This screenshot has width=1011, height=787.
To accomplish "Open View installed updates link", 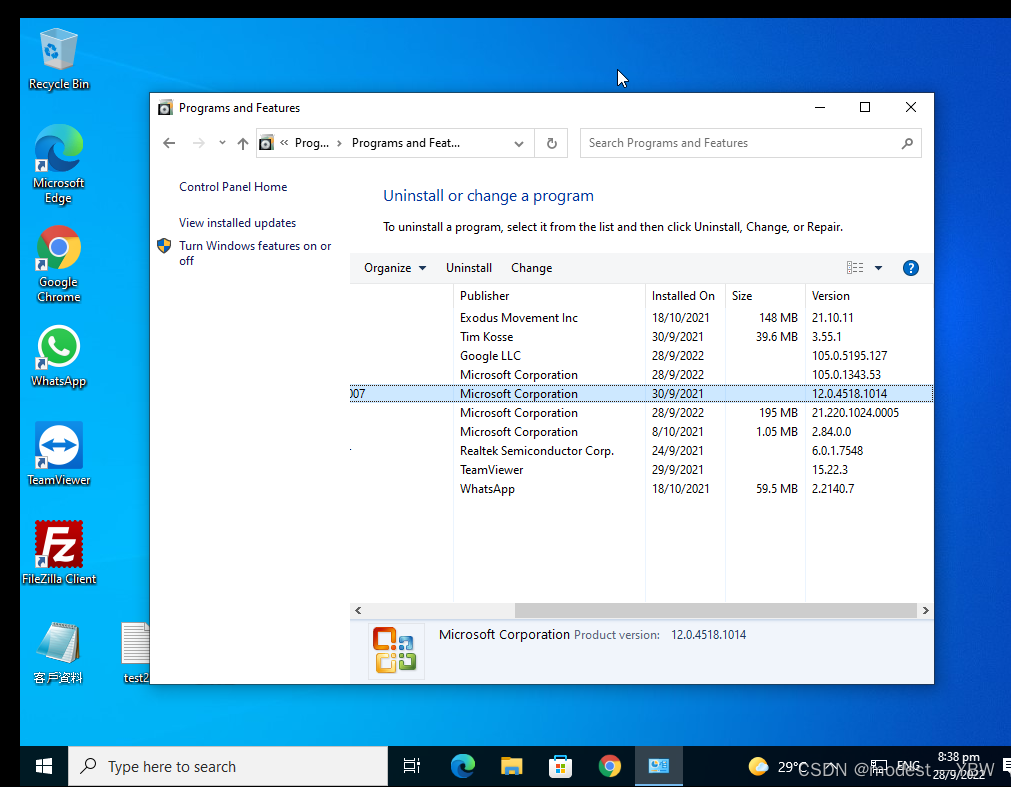I will click(237, 223).
